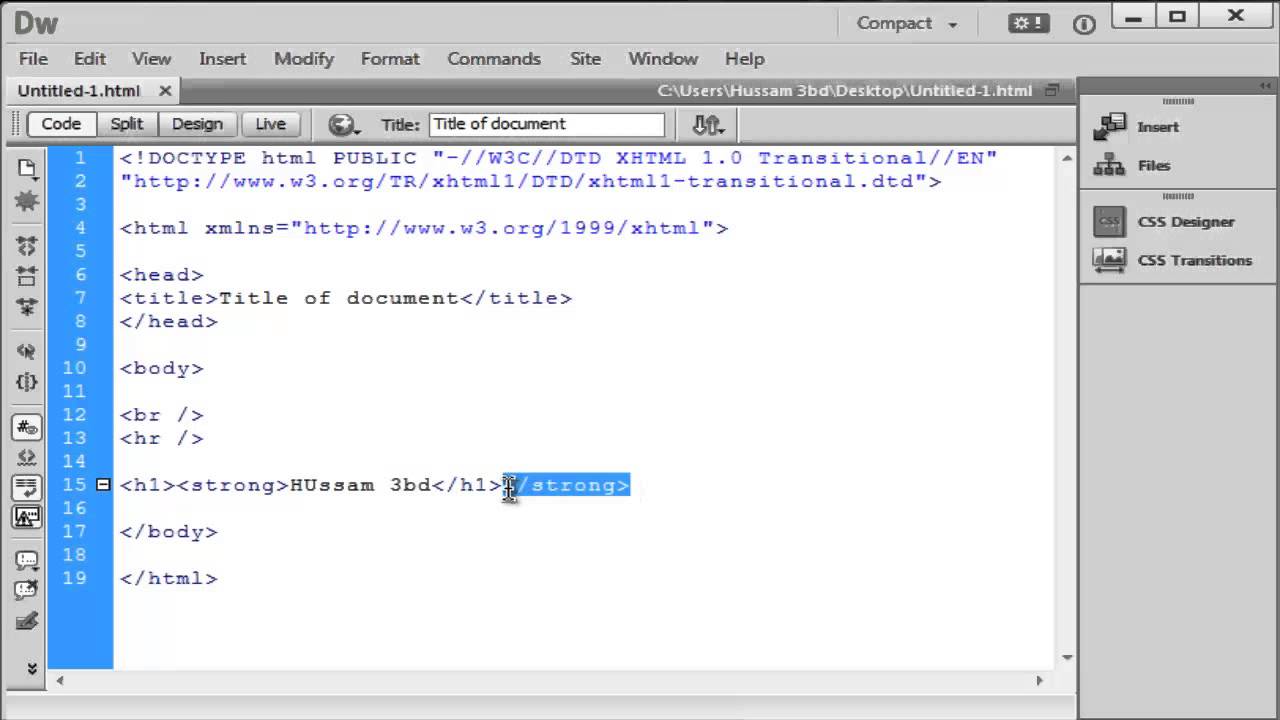The height and width of the screenshot is (720, 1280).
Task: Select the parent tag
Action: click(x=27, y=351)
